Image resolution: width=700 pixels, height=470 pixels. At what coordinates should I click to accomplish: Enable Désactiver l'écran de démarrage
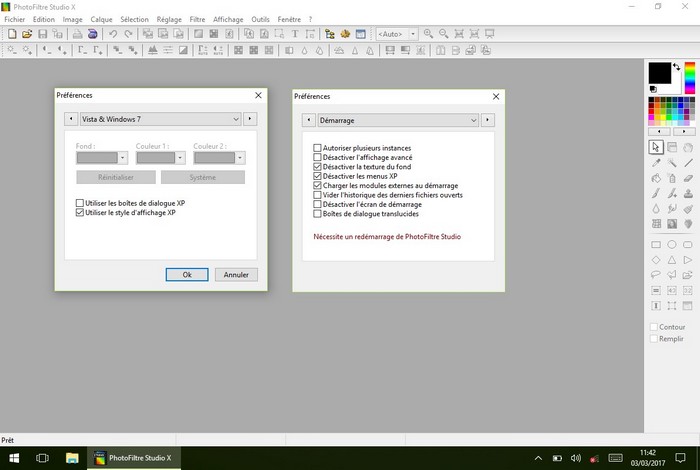coord(317,204)
